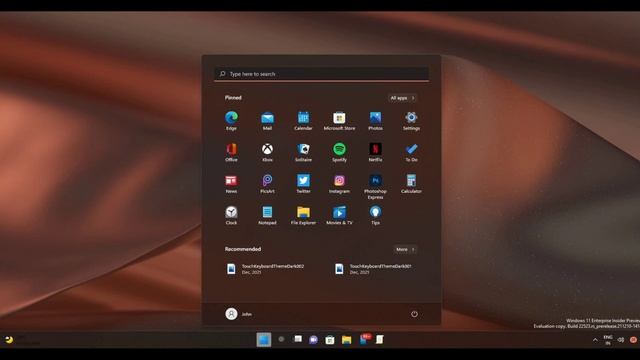The width and height of the screenshot is (640, 360).
Task: Open the taskbar app with the red badge
Action: point(364,339)
